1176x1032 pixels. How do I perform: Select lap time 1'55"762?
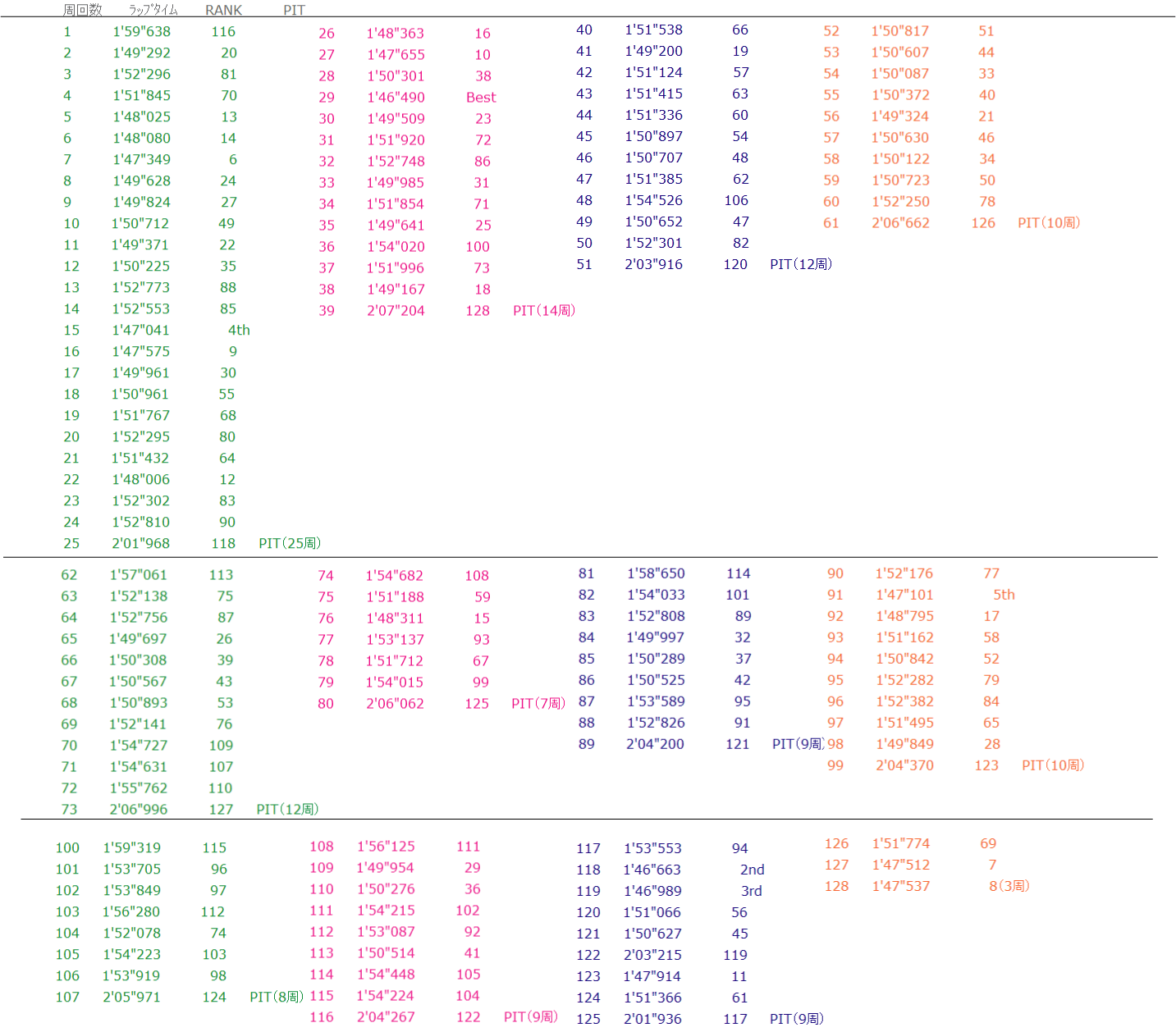tap(138, 788)
